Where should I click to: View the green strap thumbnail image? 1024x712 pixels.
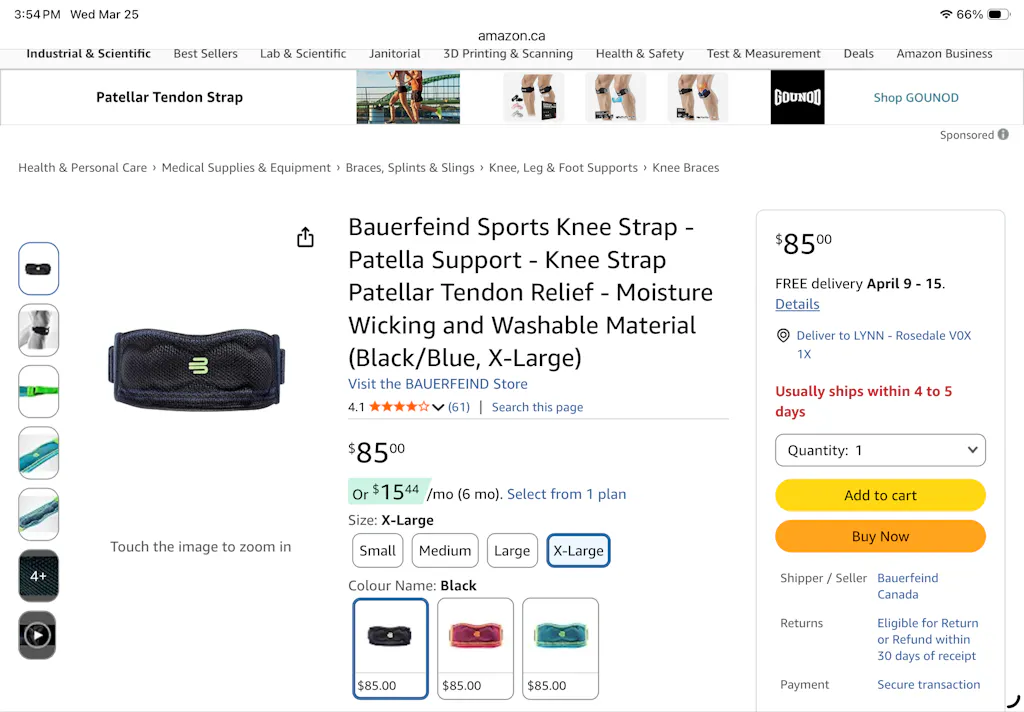tap(38, 391)
